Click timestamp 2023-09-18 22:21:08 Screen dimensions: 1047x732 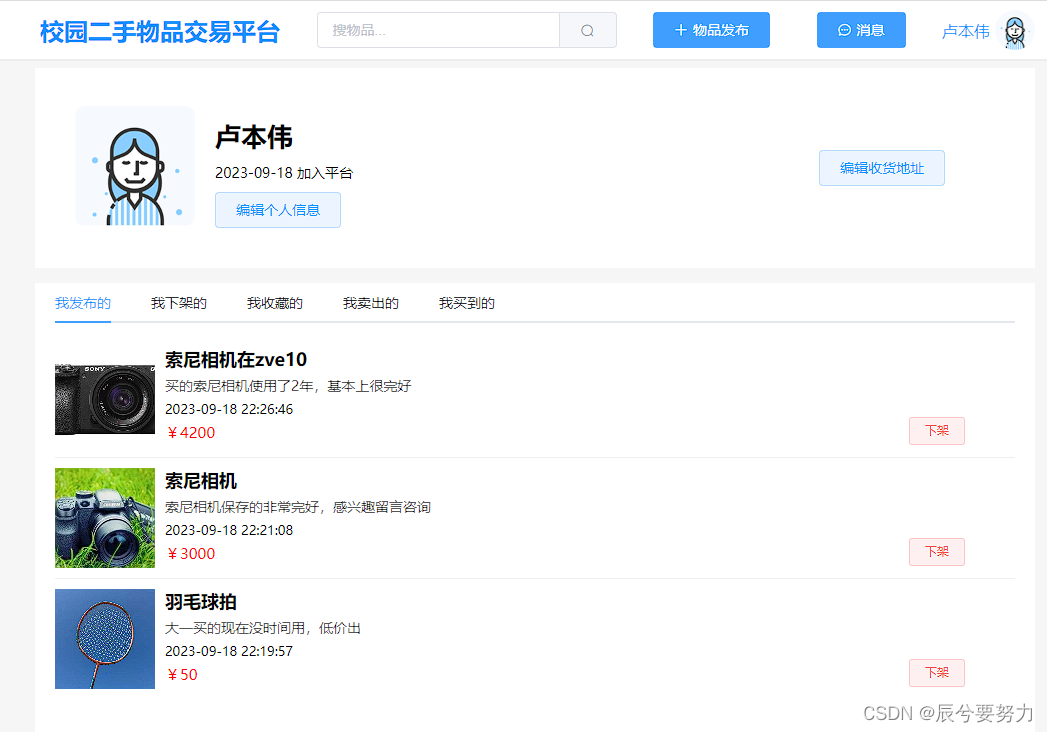click(x=229, y=530)
